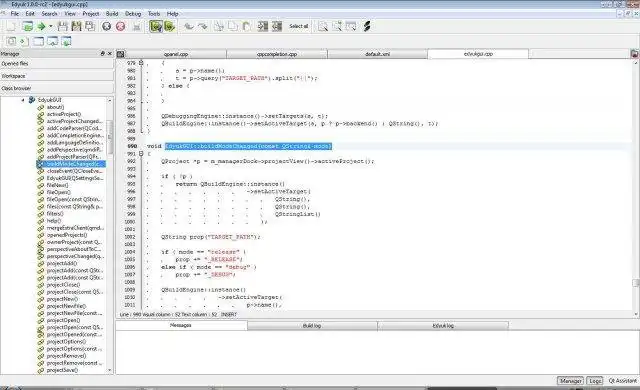Screen dimensions: 640x390
Task: Collapse code fold marker at line 991
Action: (141, 154)
